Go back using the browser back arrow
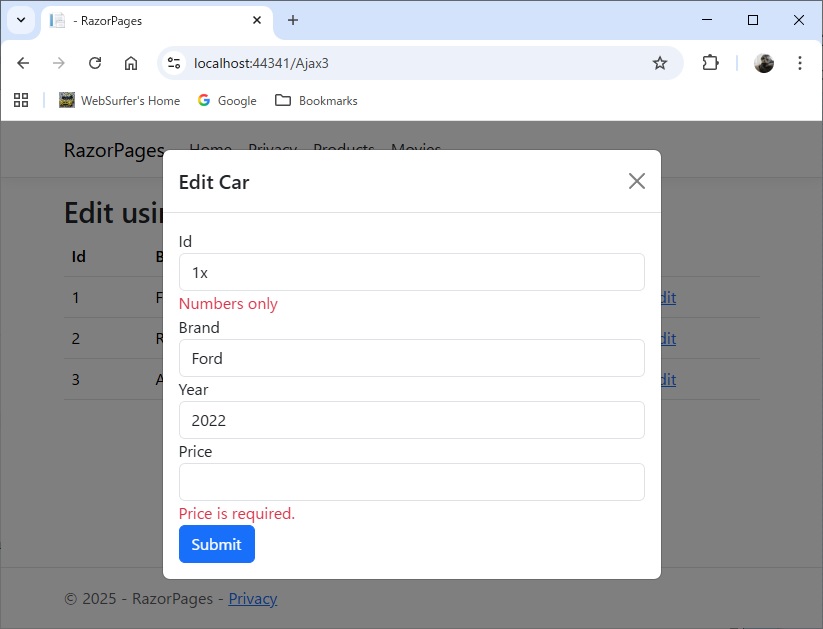Image resolution: width=823 pixels, height=629 pixels. click(x=23, y=63)
